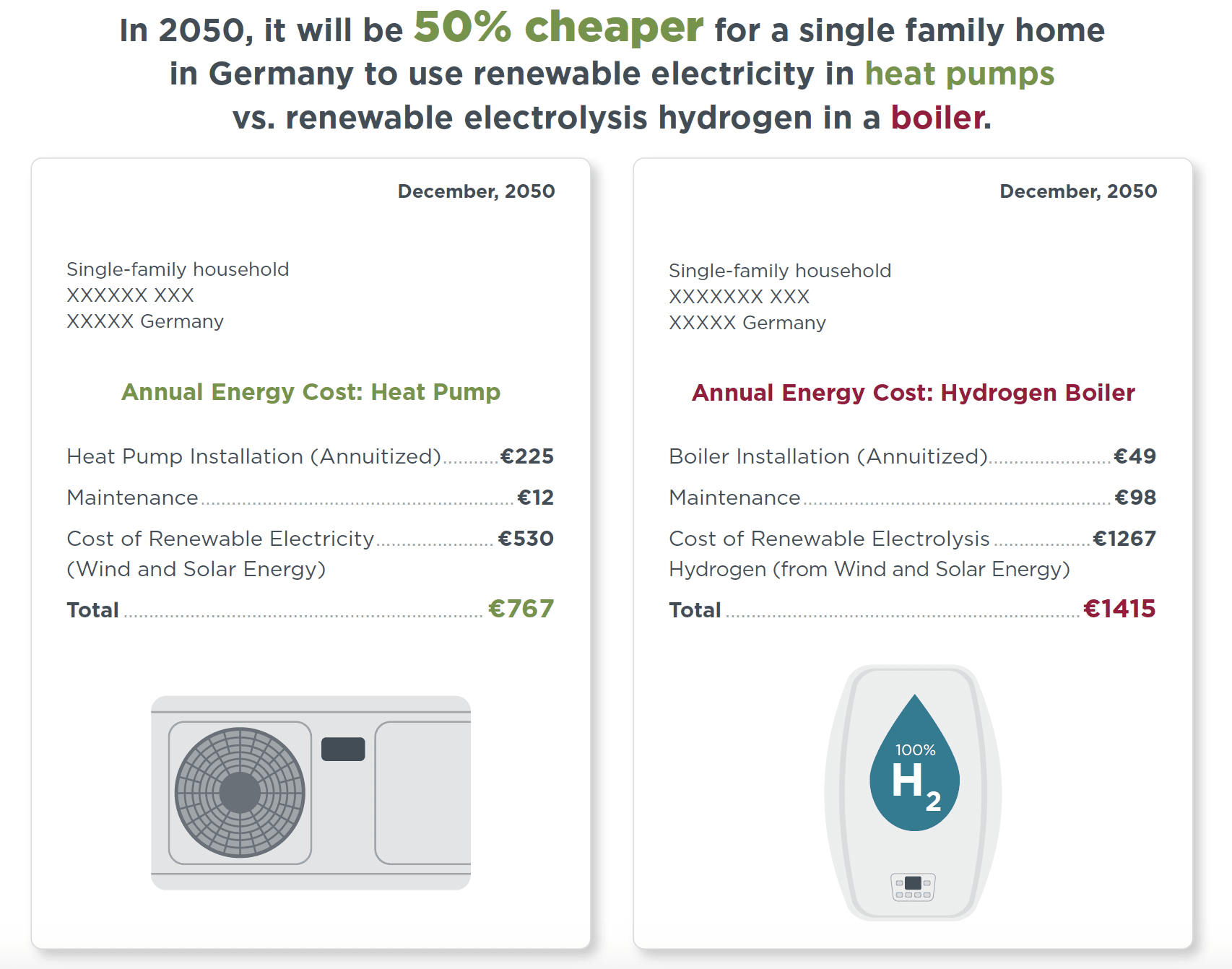Click 'Annual Energy Cost: Heat Pump' heading
This screenshot has height=969, width=1232.
(x=311, y=392)
